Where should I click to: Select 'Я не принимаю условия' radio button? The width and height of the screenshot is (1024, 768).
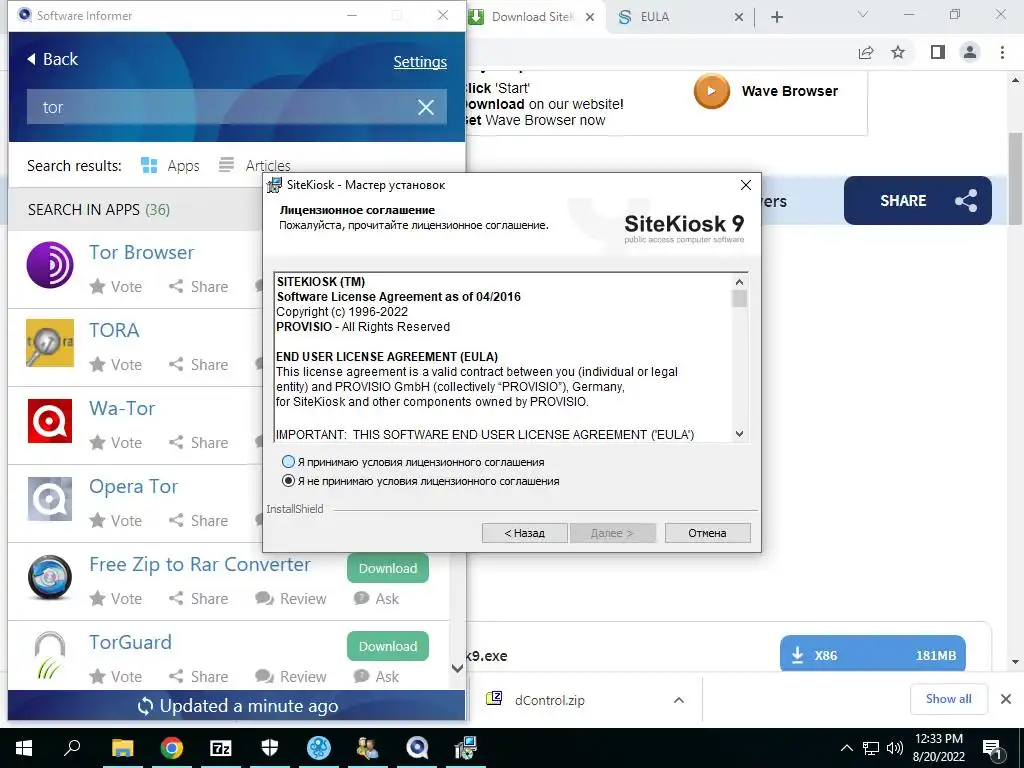pyautogui.click(x=288, y=481)
